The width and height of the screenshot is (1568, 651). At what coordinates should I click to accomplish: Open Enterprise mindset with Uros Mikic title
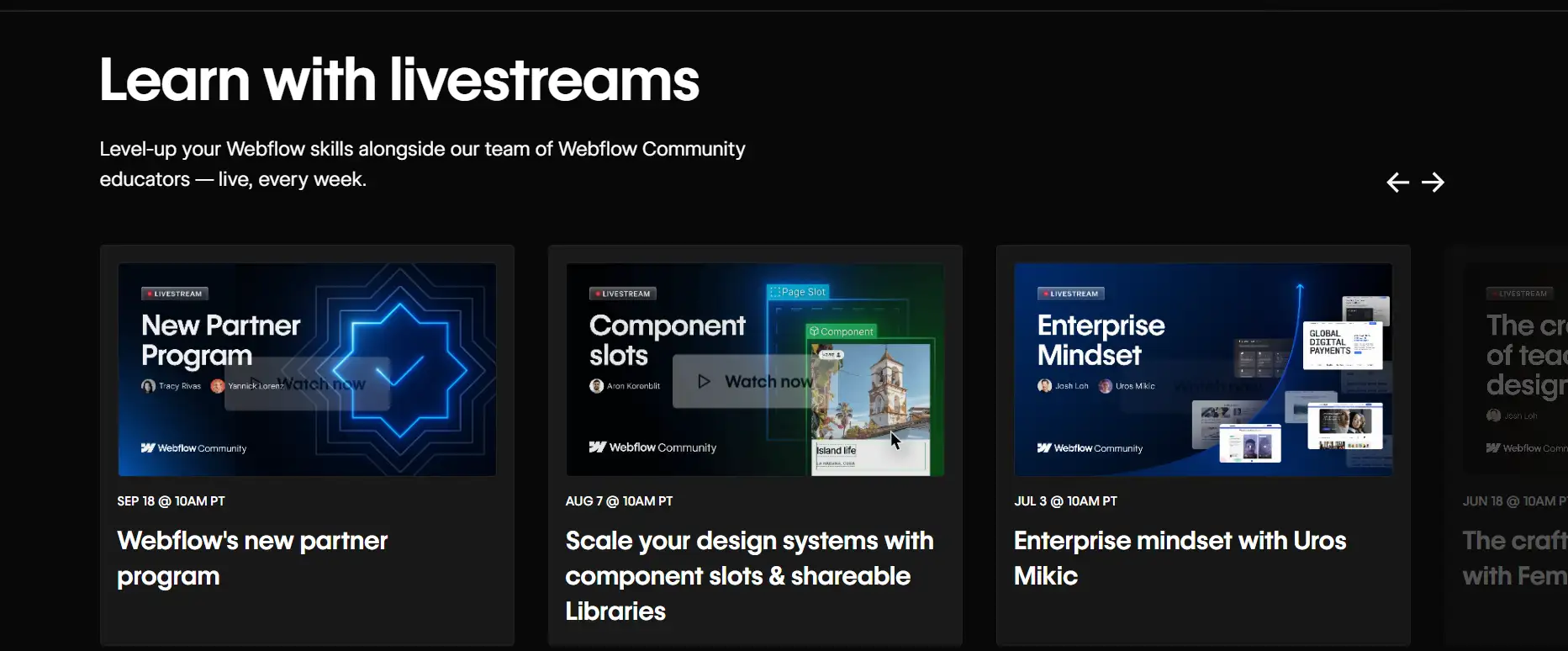click(1180, 558)
